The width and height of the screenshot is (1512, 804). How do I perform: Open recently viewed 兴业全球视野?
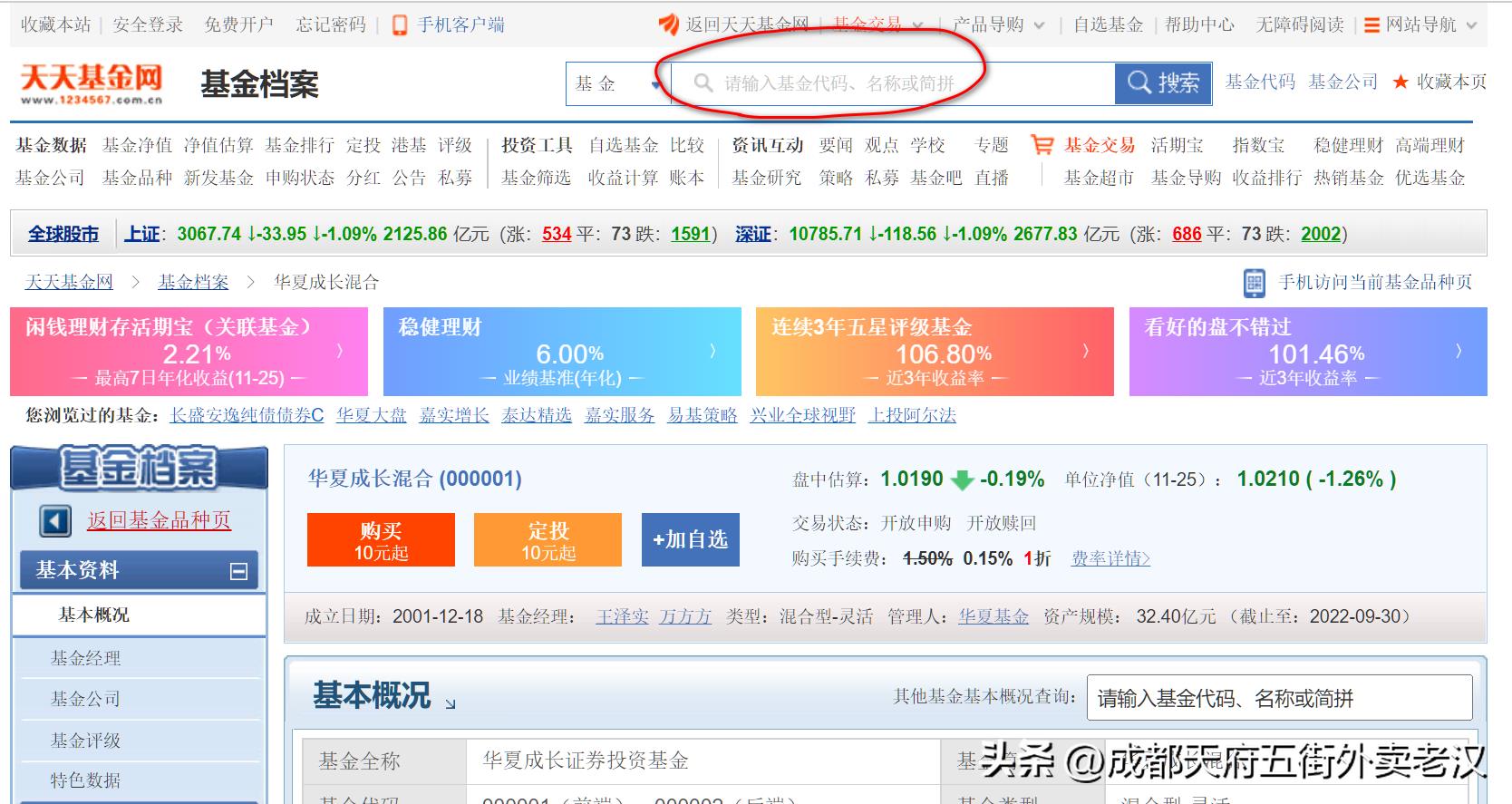803,415
